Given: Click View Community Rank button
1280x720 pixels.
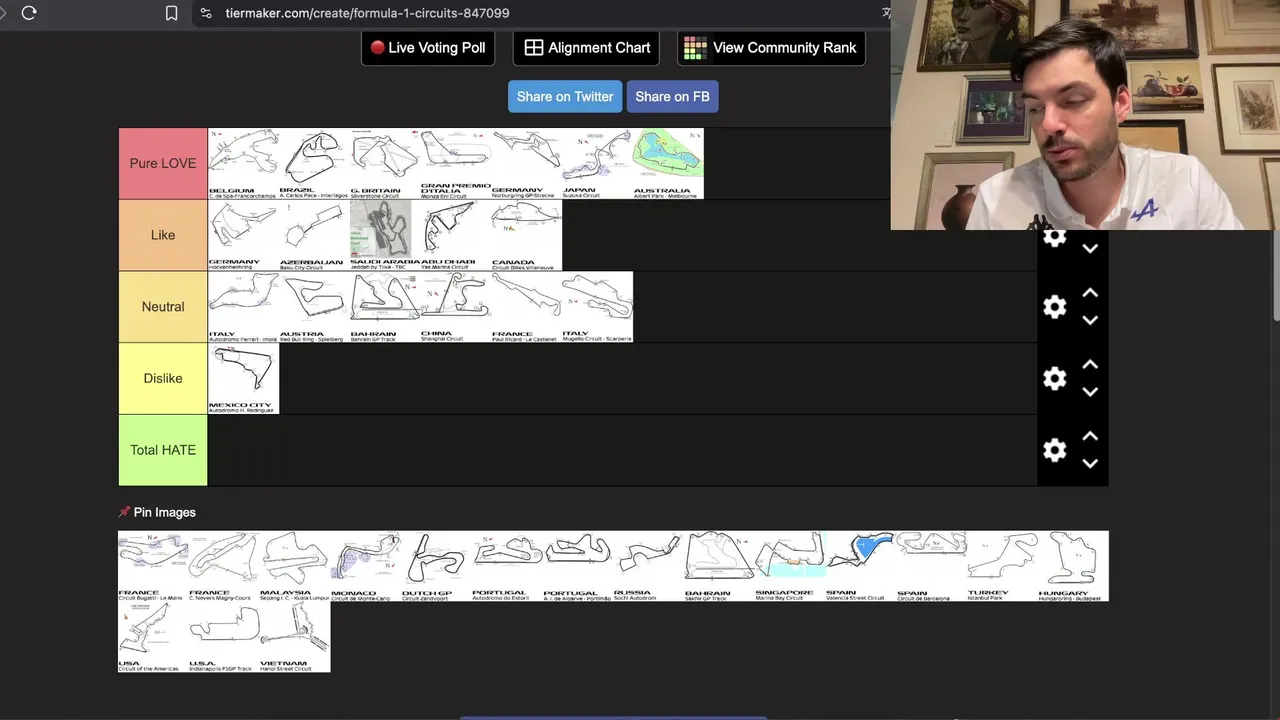Looking at the screenshot, I should click(x=771, y=47).
